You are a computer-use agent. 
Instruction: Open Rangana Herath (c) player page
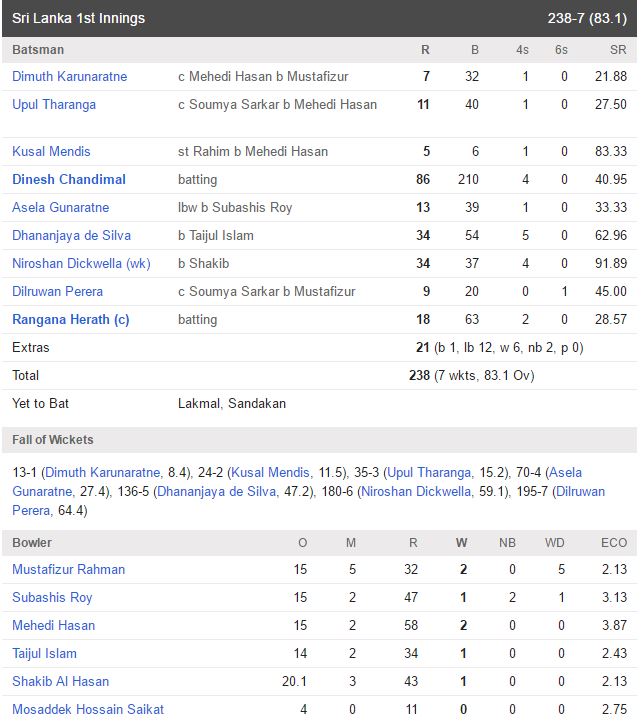(70, 319)
